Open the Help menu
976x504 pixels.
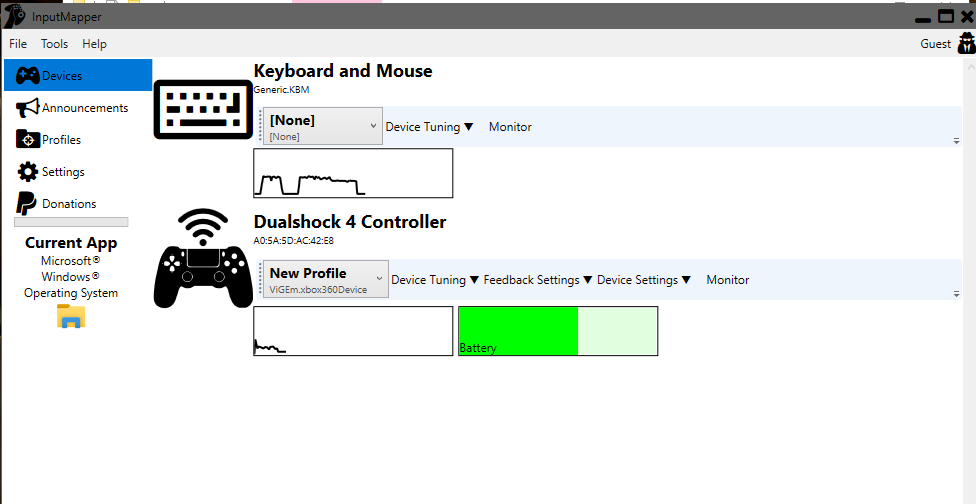94,44
